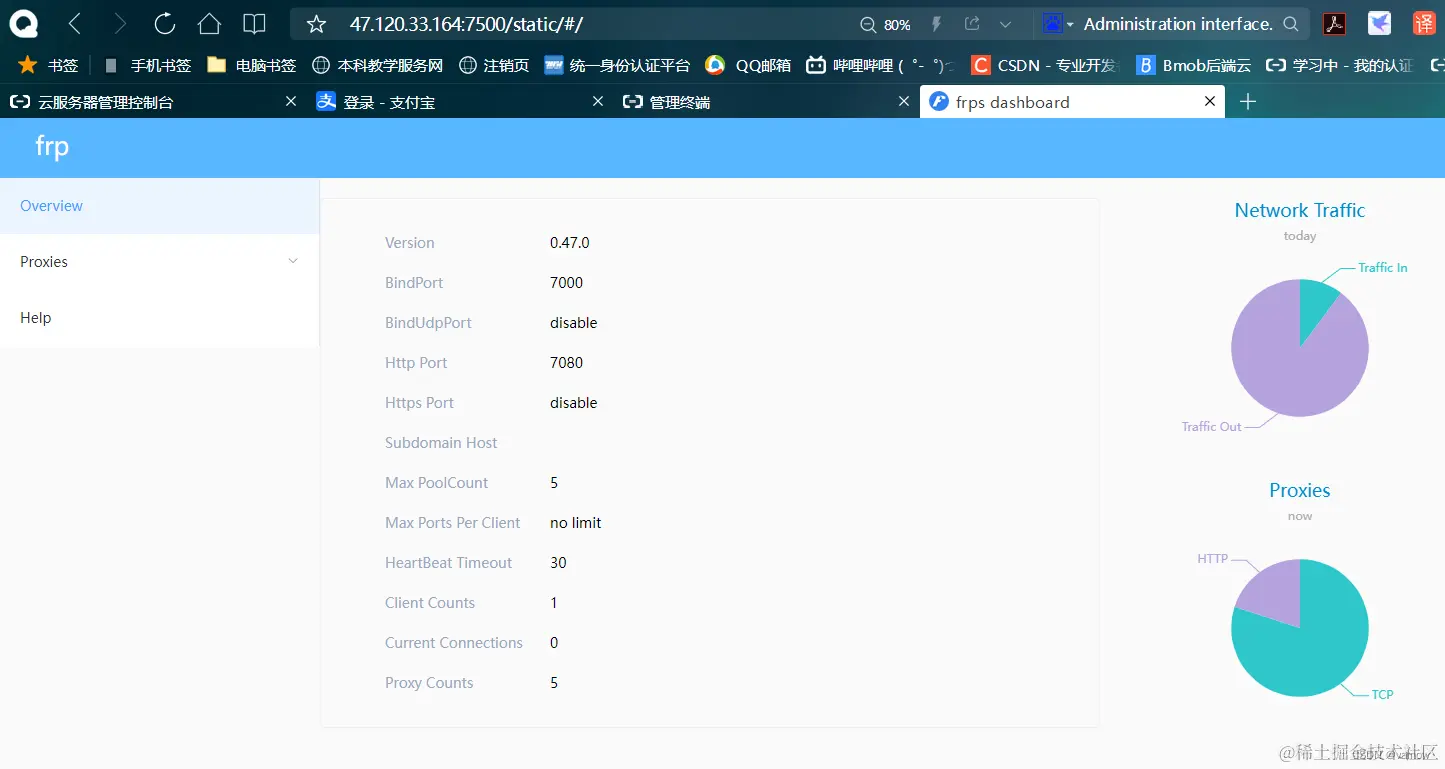This screenshot has height=769, width=1445.
Task: Star this page as a favorite
Action: pyautogui.click(x=316, y=24)
